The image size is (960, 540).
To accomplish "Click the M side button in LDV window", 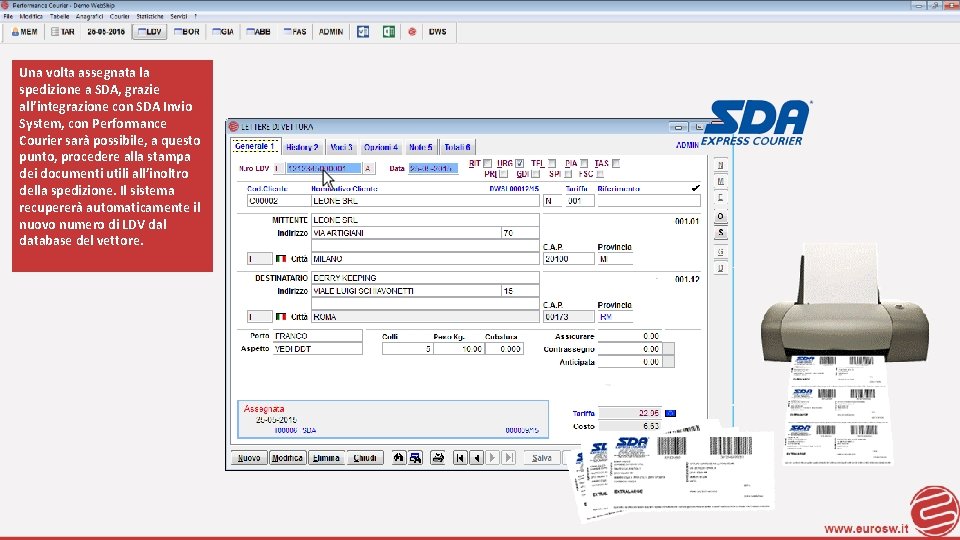I will 721,182.
